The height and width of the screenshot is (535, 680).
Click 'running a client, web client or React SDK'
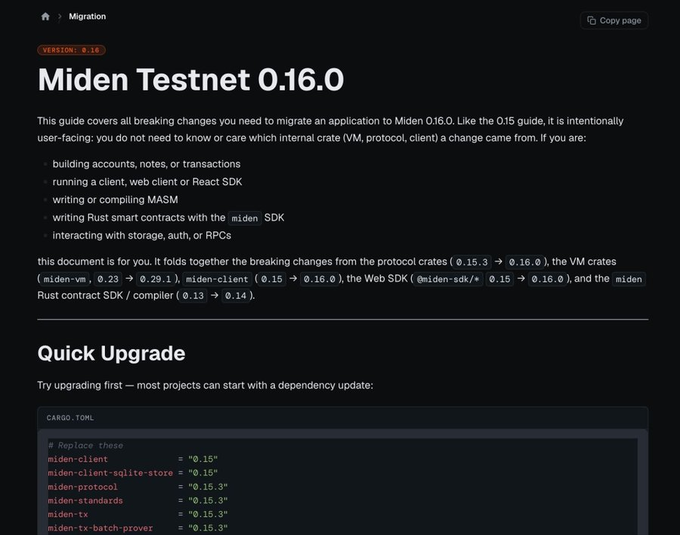point(147,182)
